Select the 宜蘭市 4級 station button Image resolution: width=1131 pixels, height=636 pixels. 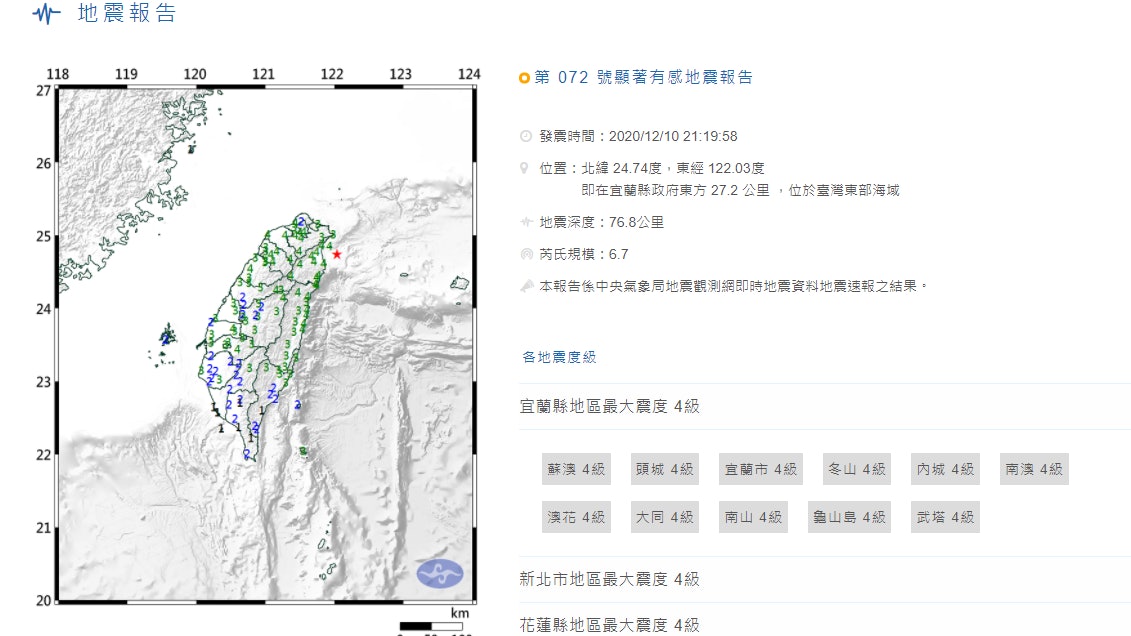coord(760,469)
